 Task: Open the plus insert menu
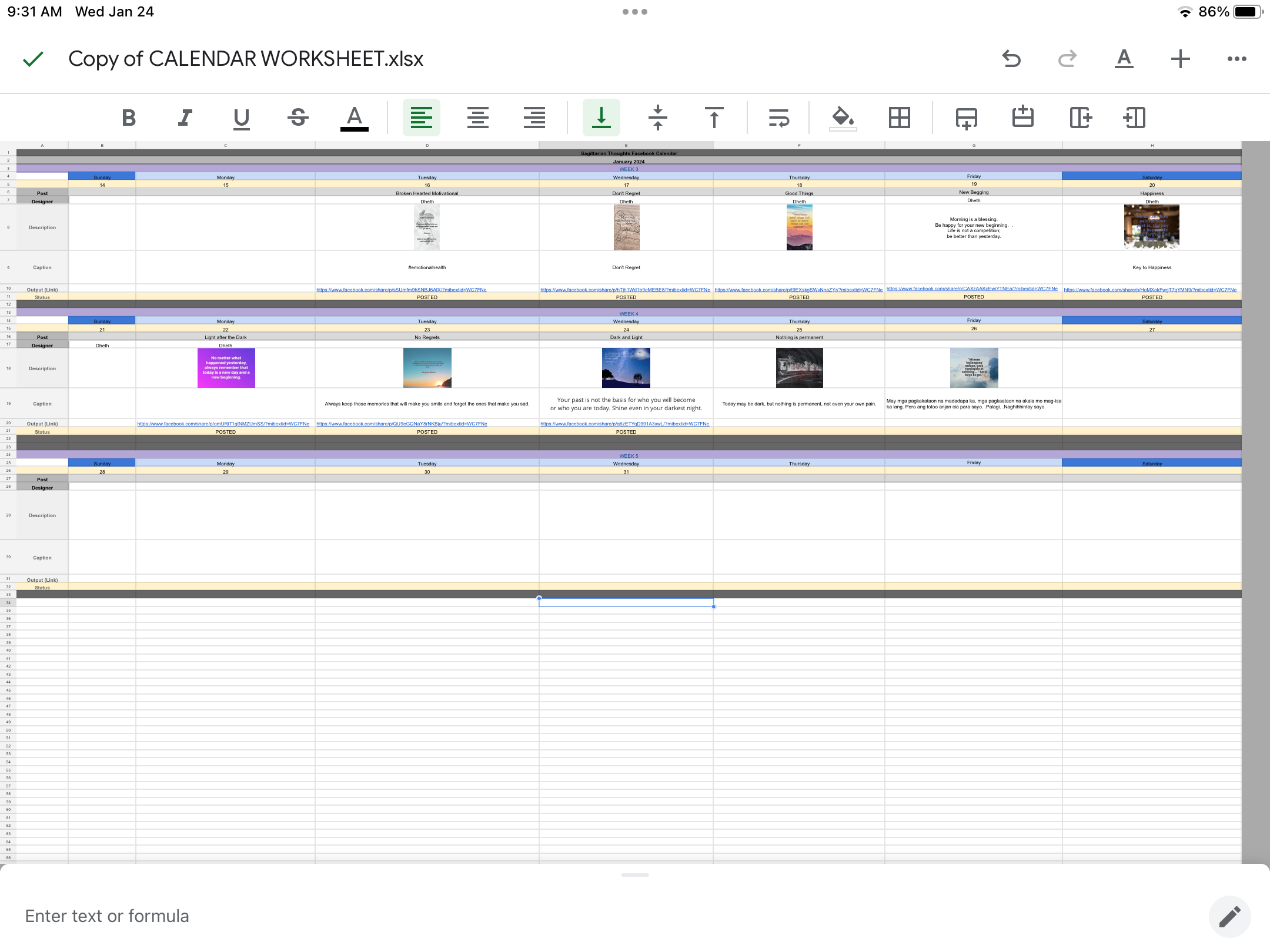1180,59
